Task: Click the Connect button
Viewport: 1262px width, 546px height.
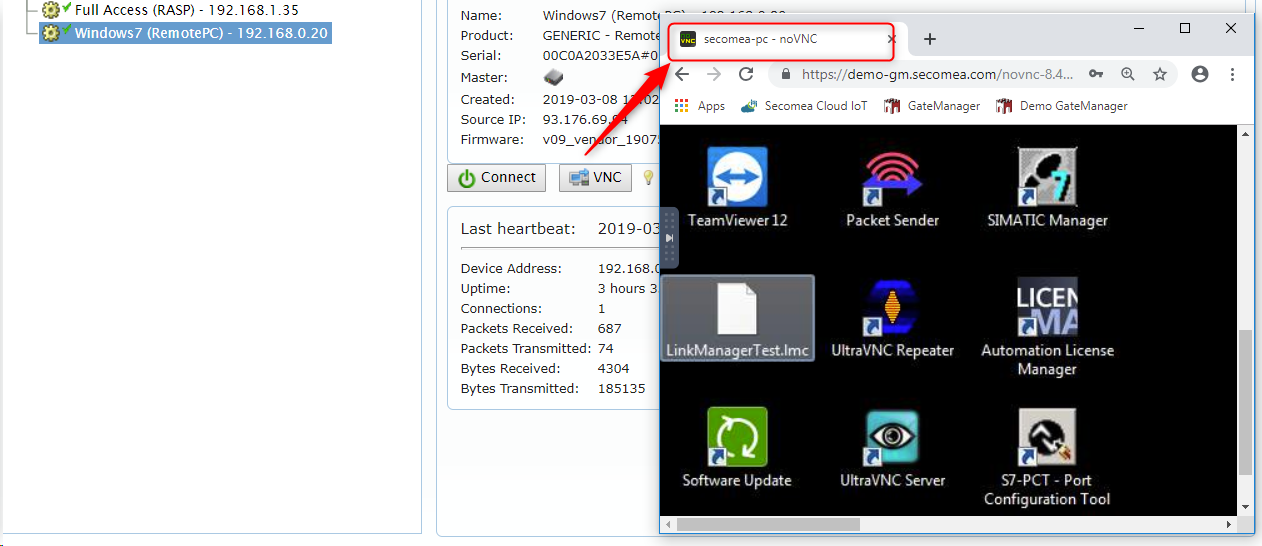Action: pyautogui.click(x=497, y=178)
